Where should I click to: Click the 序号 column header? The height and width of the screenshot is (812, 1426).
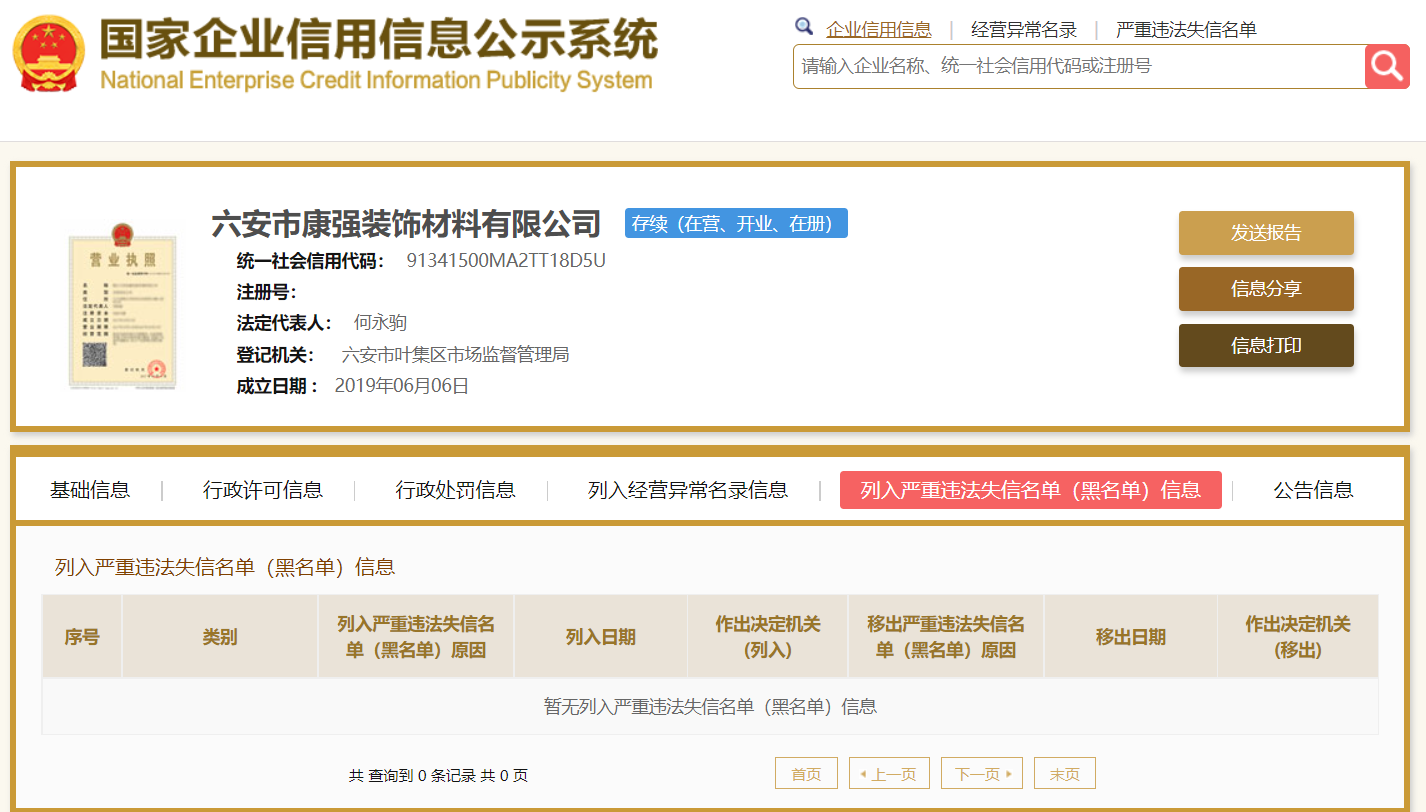(82, 637)
